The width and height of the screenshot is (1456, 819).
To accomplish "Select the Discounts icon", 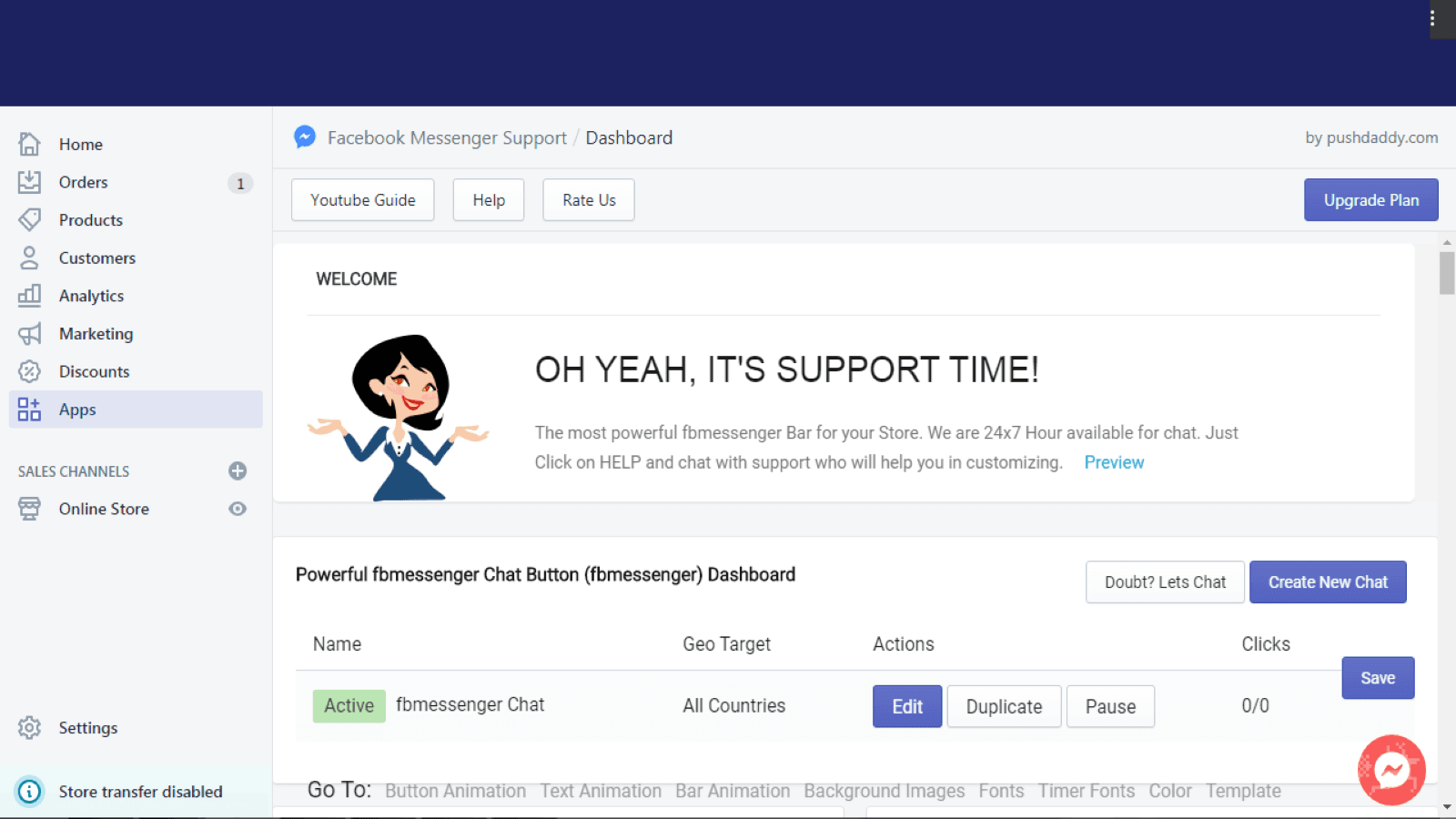I will point(28,371).
